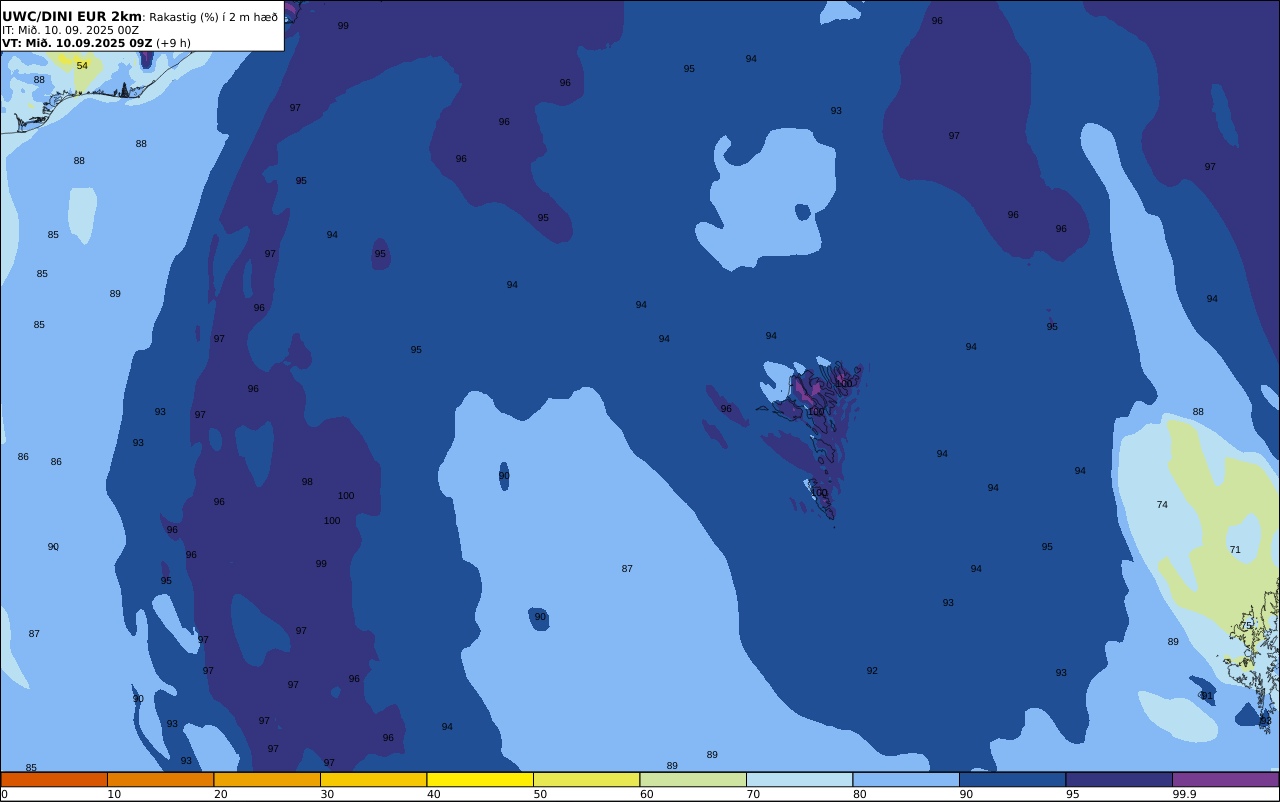
Task: Click the '74' humidity value on map
Action: [x=1162, y=505]
